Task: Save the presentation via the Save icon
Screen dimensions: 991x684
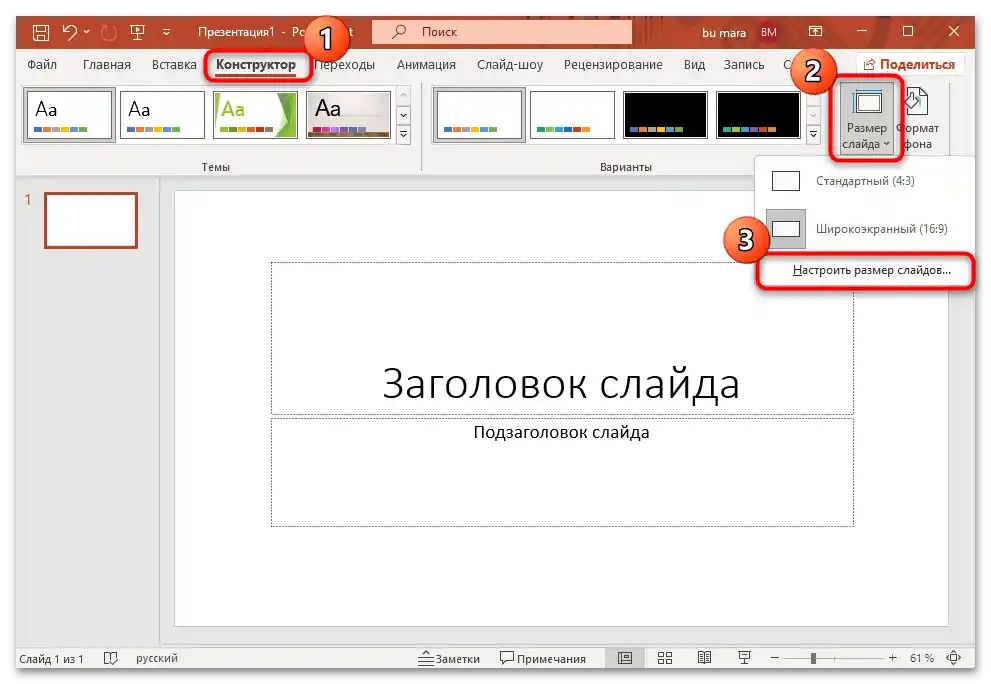Action: (40, 31)
